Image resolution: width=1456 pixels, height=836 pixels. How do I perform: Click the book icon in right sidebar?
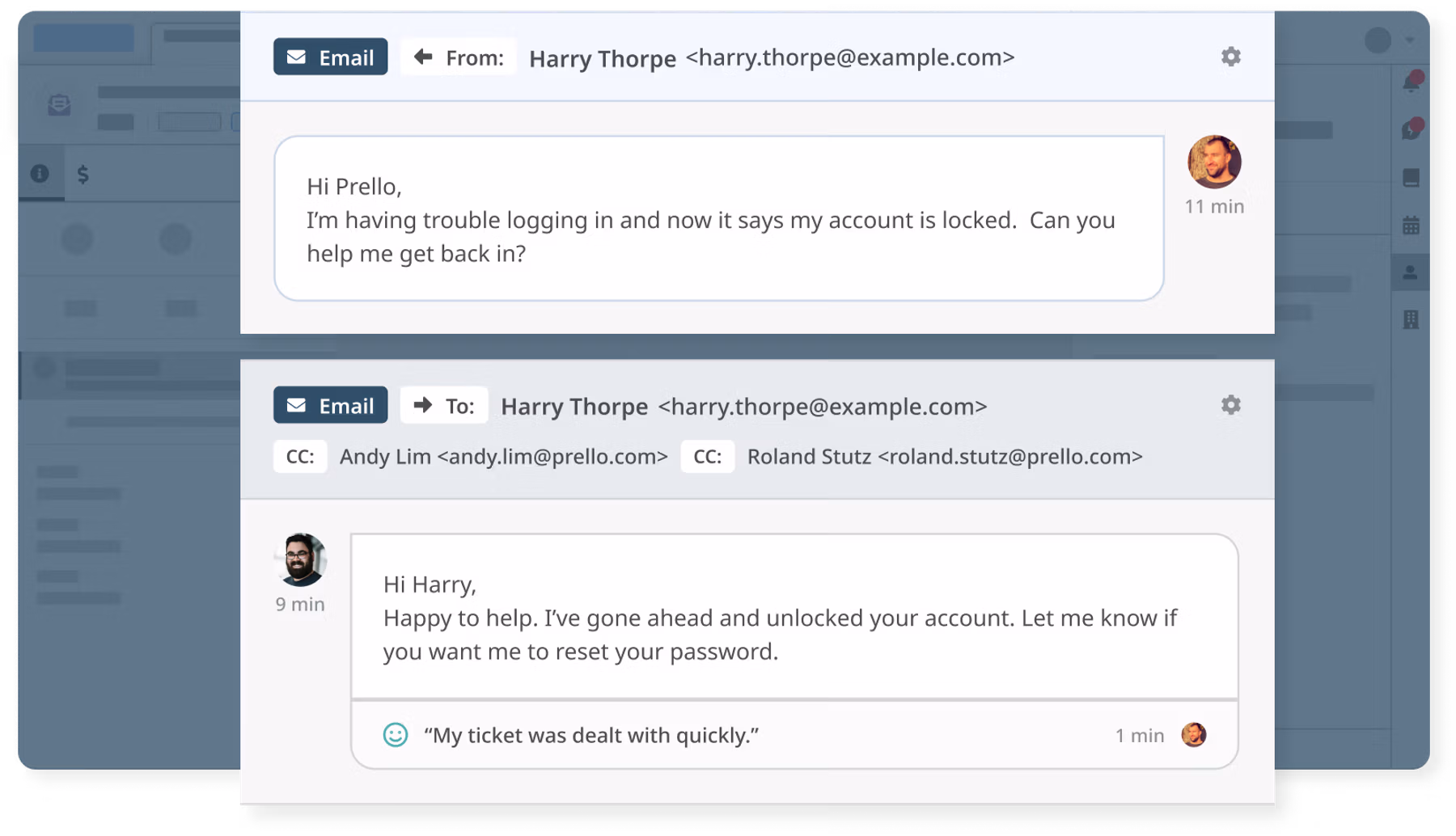point(1411,178)
